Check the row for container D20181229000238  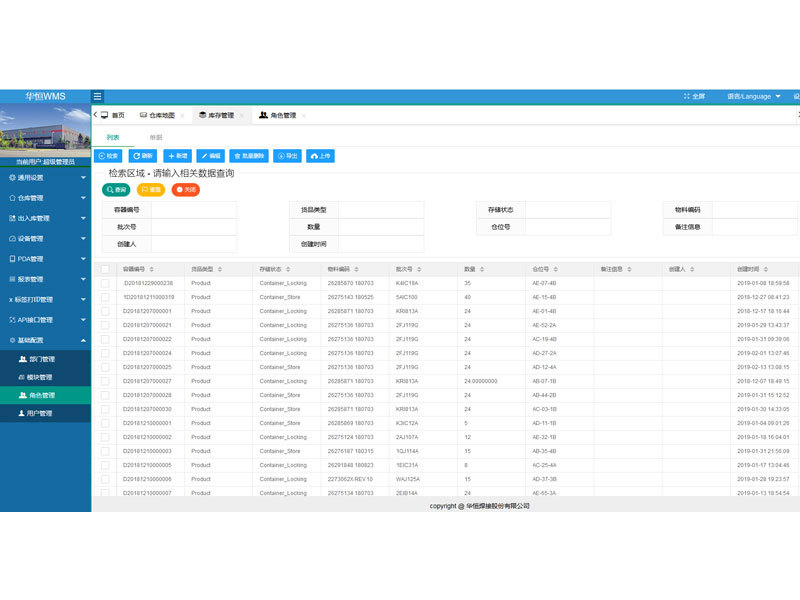tap(105, 283)
